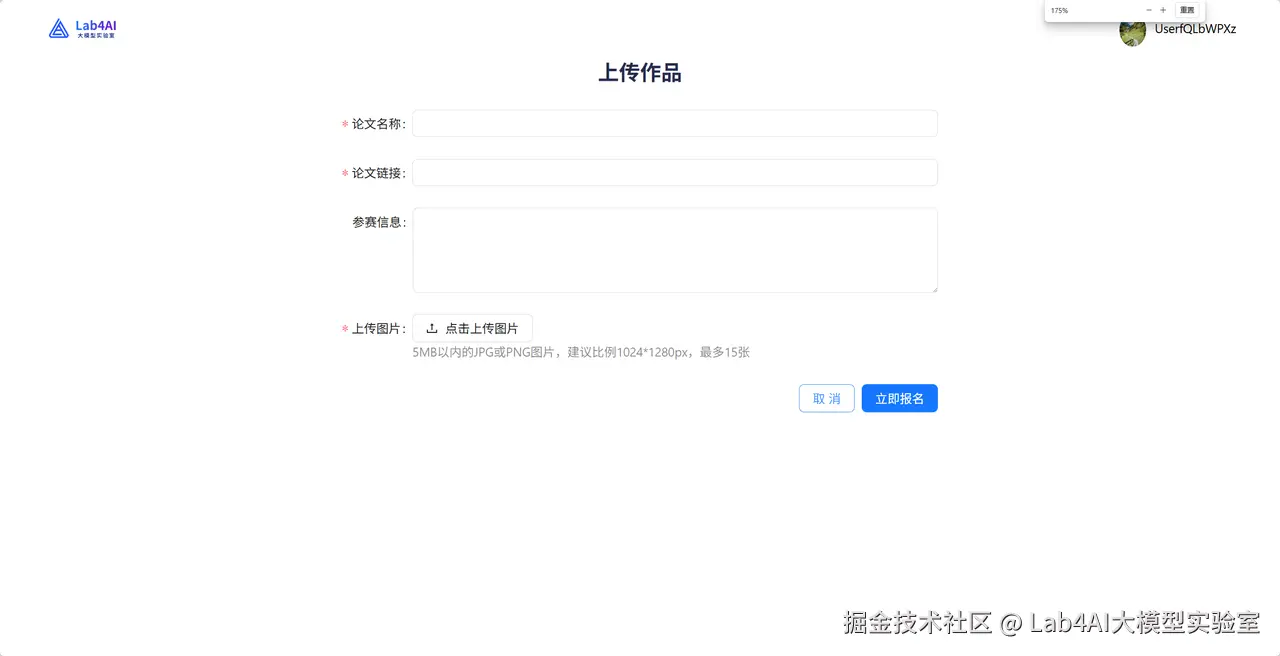Click the 上传作品 page heading
1280x656 pixels.
pyautogui.click(x=640, y=72)
